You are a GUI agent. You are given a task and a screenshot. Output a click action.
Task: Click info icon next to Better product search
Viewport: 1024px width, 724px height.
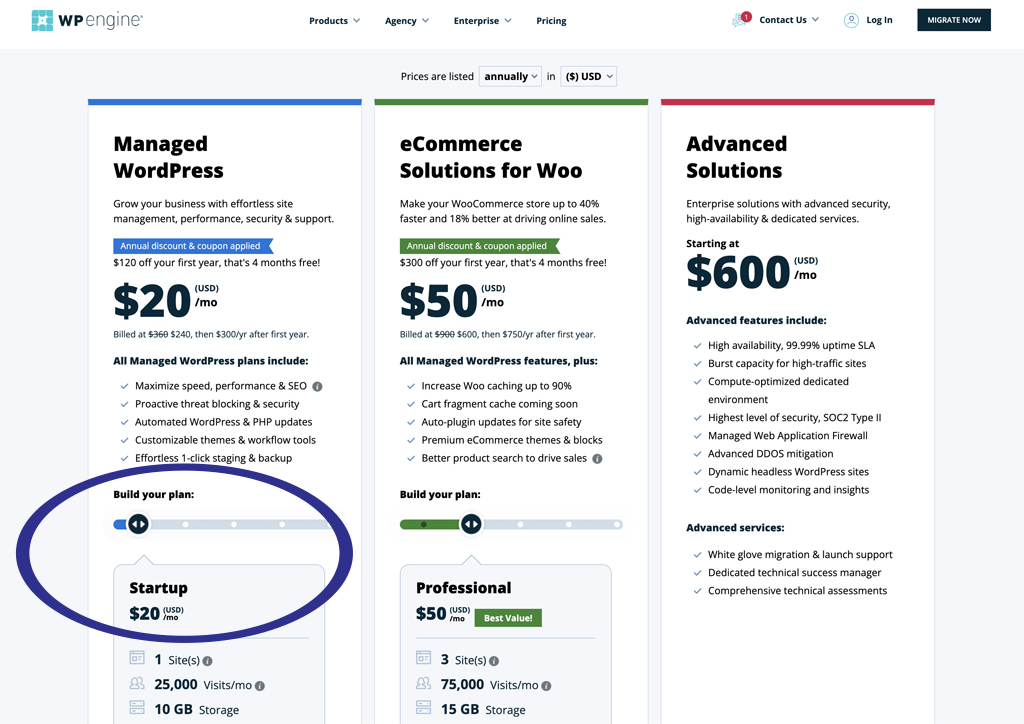pos(597,459)
